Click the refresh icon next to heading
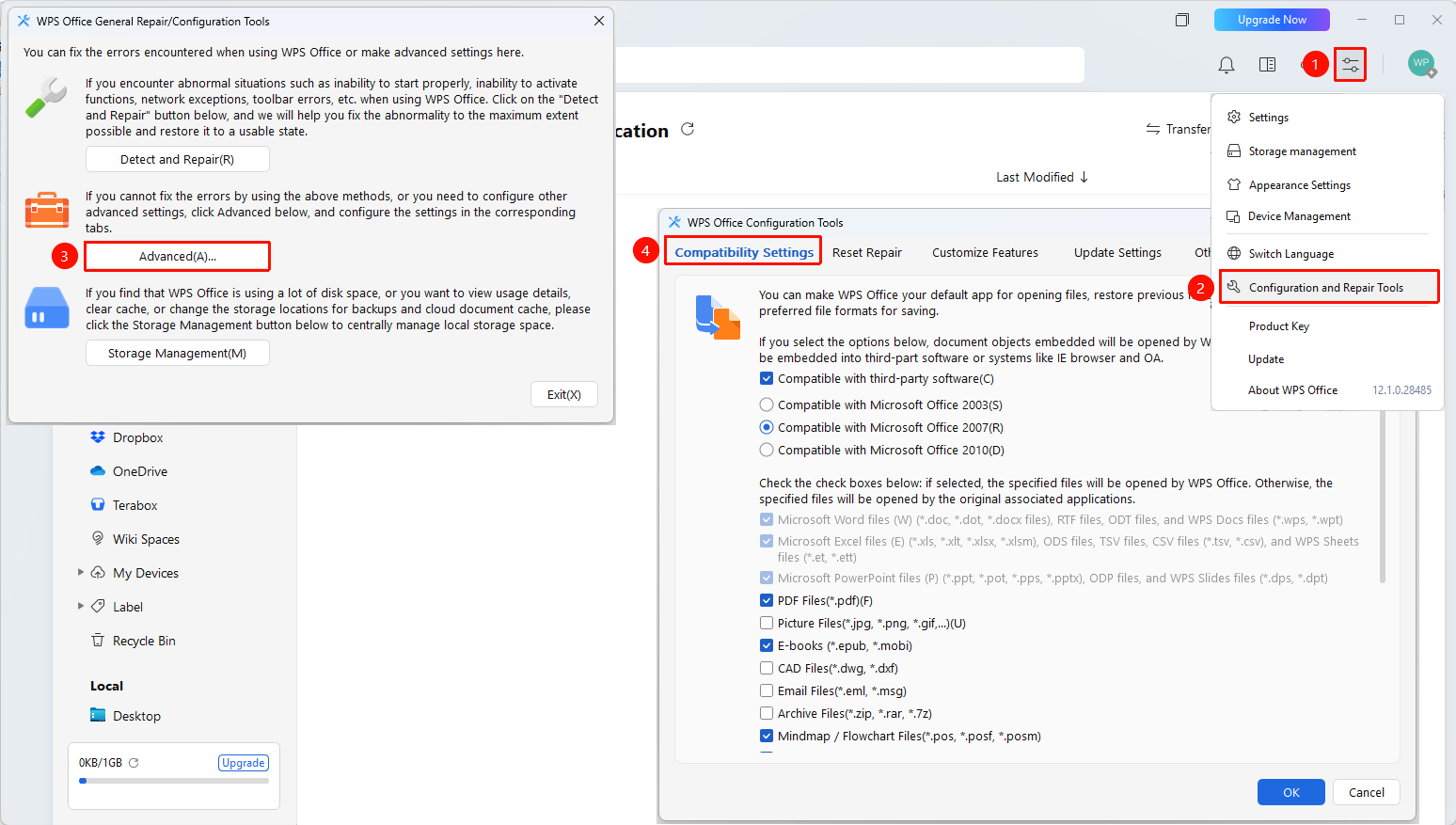 (688, 129)
